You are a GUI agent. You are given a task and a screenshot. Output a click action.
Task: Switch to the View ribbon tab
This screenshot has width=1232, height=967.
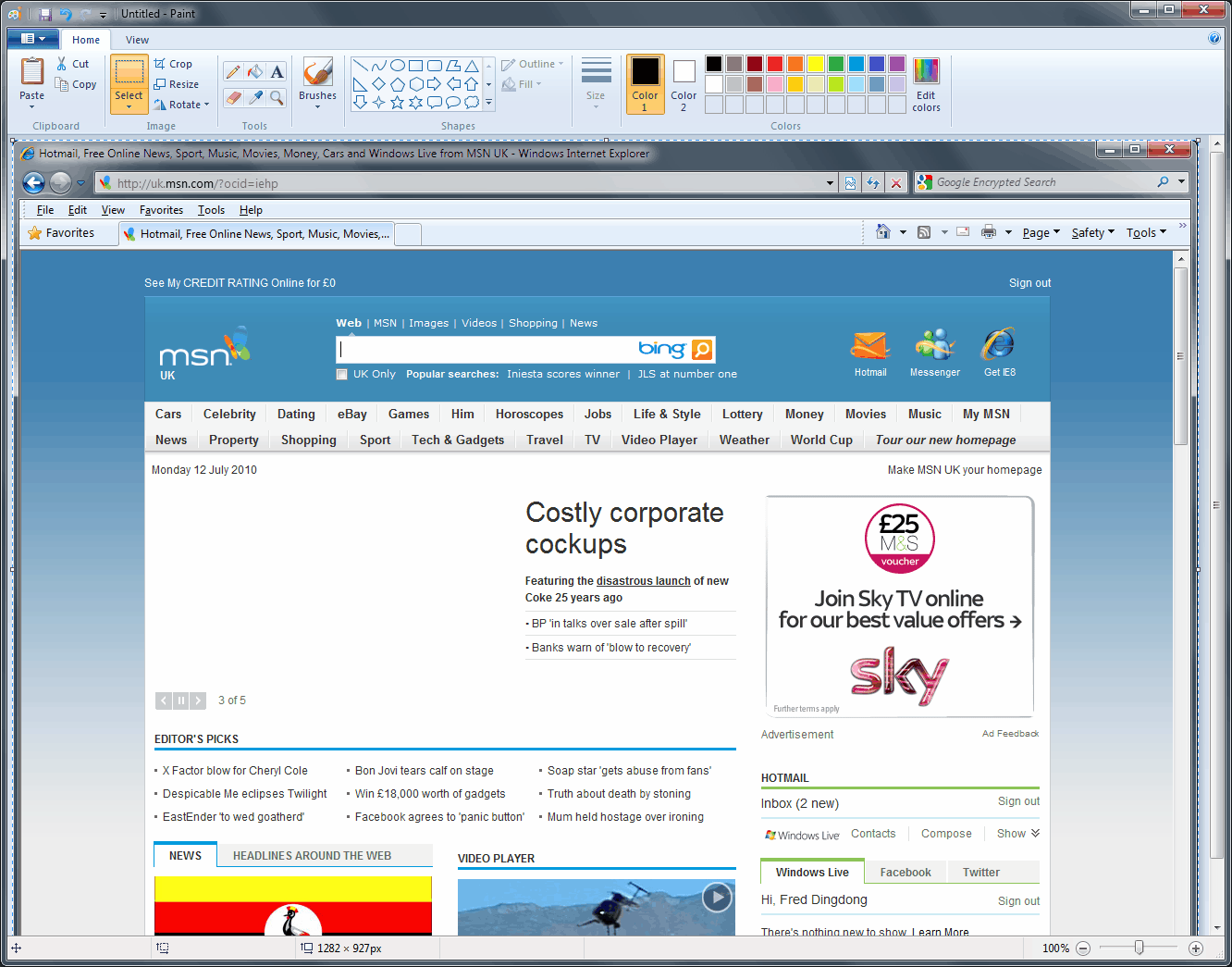(137, 40)
